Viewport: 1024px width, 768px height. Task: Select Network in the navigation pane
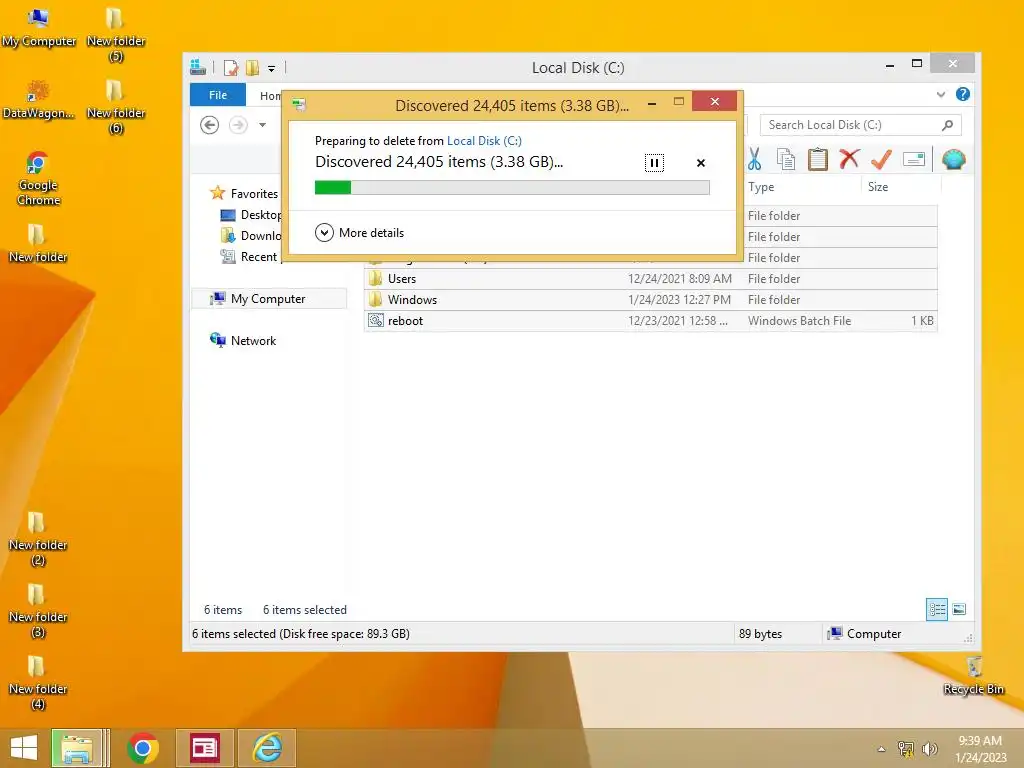pos(243,340)
